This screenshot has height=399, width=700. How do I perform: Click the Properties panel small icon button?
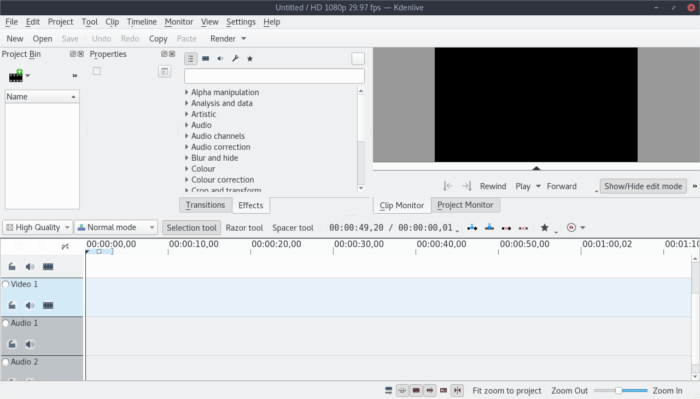point(164,71)
